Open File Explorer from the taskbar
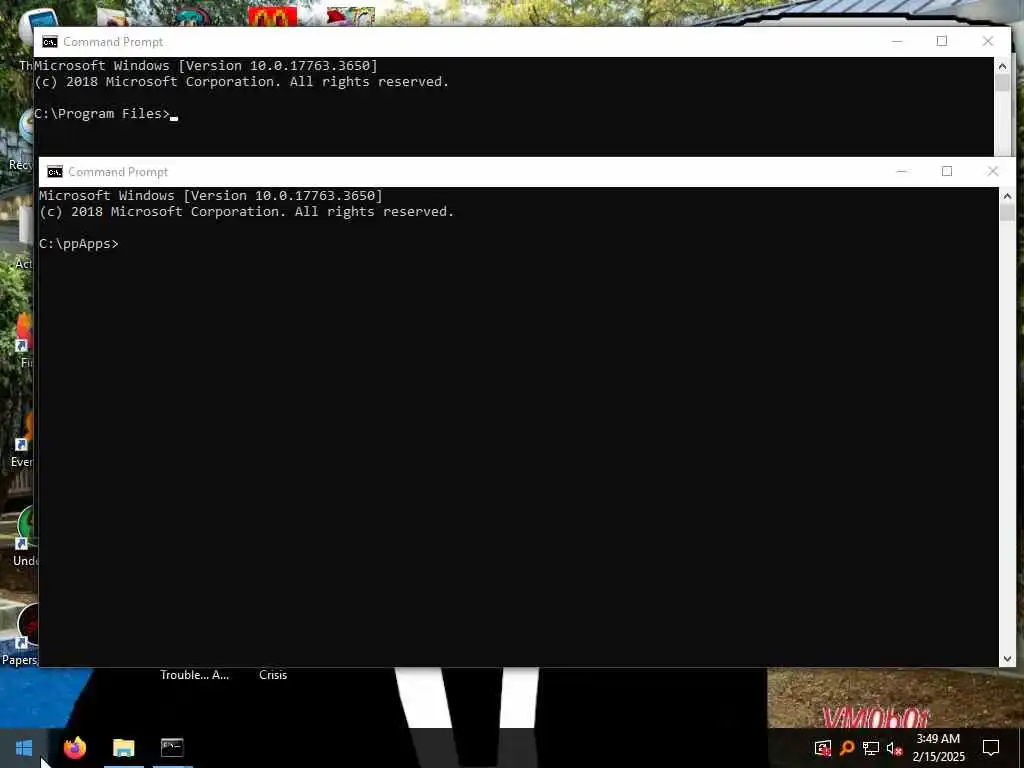The height and width of the screenshot is (768, 1024). click(123, 747)
